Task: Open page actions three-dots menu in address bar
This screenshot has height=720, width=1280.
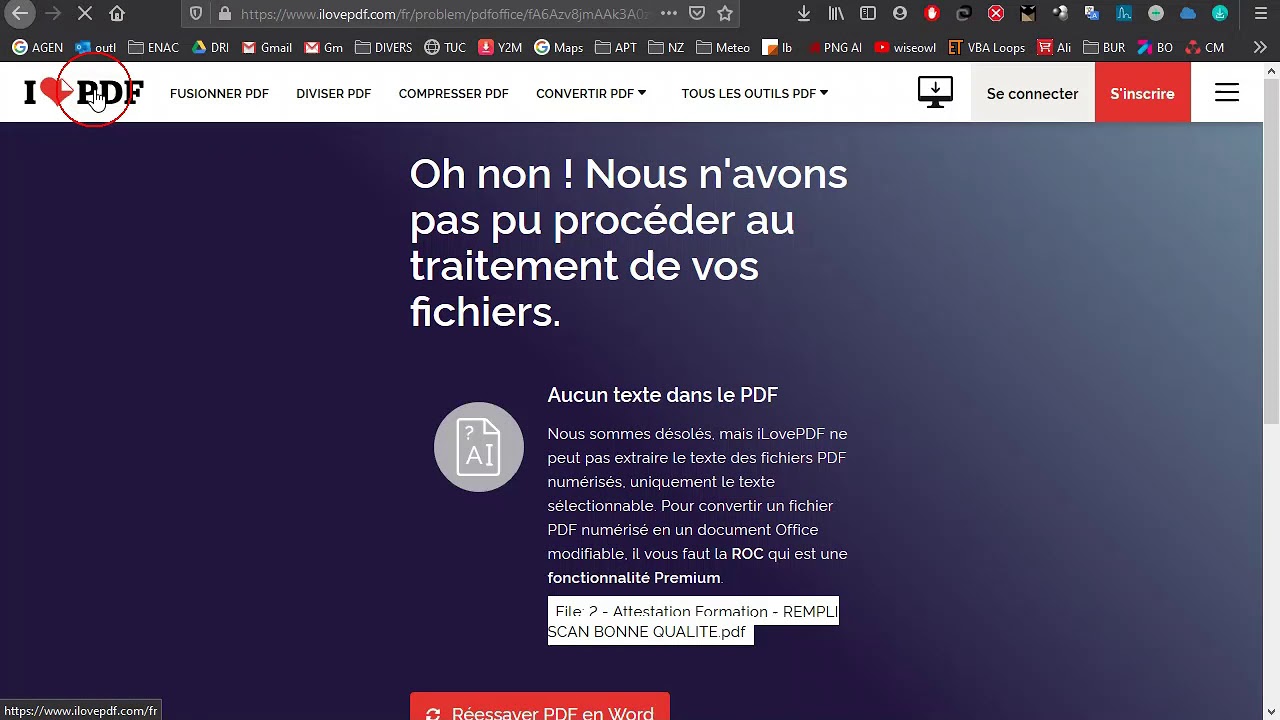Action: pos(669,14)
